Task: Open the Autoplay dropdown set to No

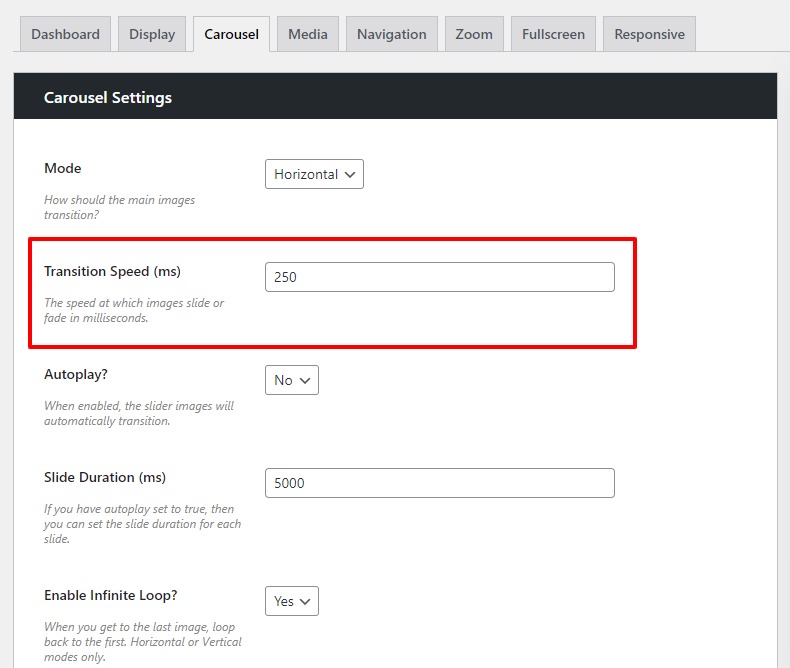Action: click(292, 380)
